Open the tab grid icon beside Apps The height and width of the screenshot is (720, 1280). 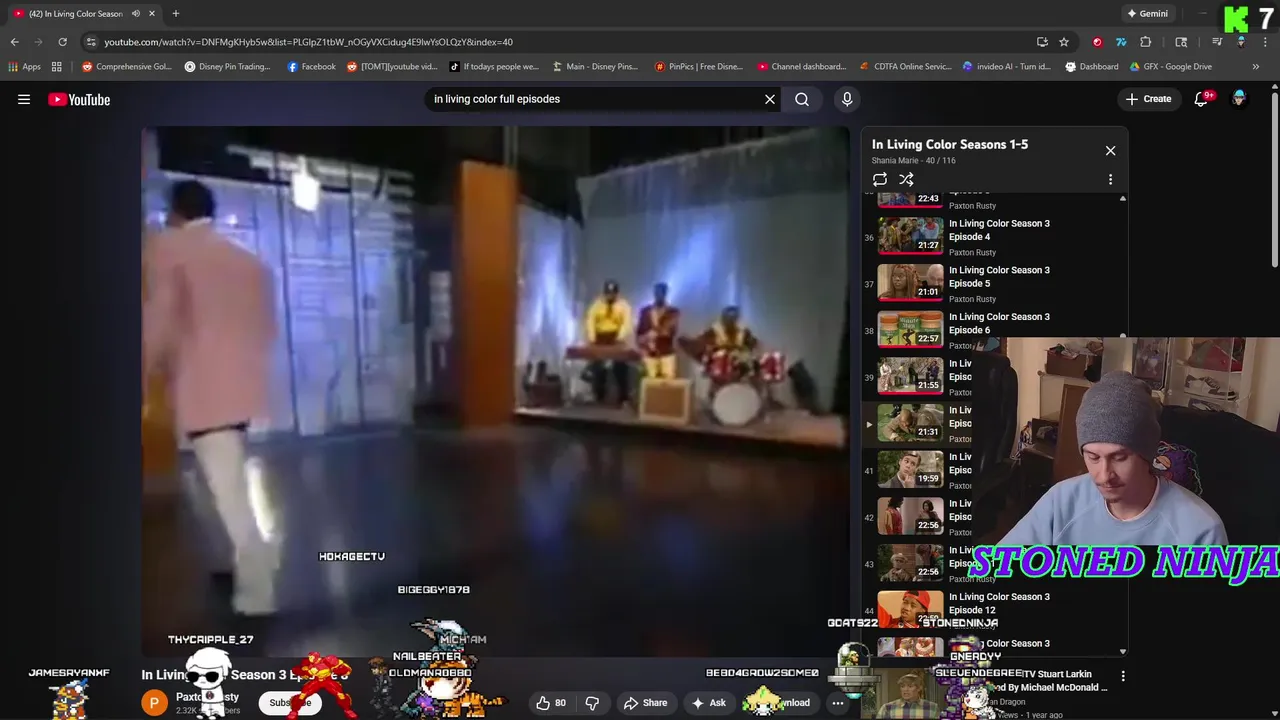[x=57, y=67]
